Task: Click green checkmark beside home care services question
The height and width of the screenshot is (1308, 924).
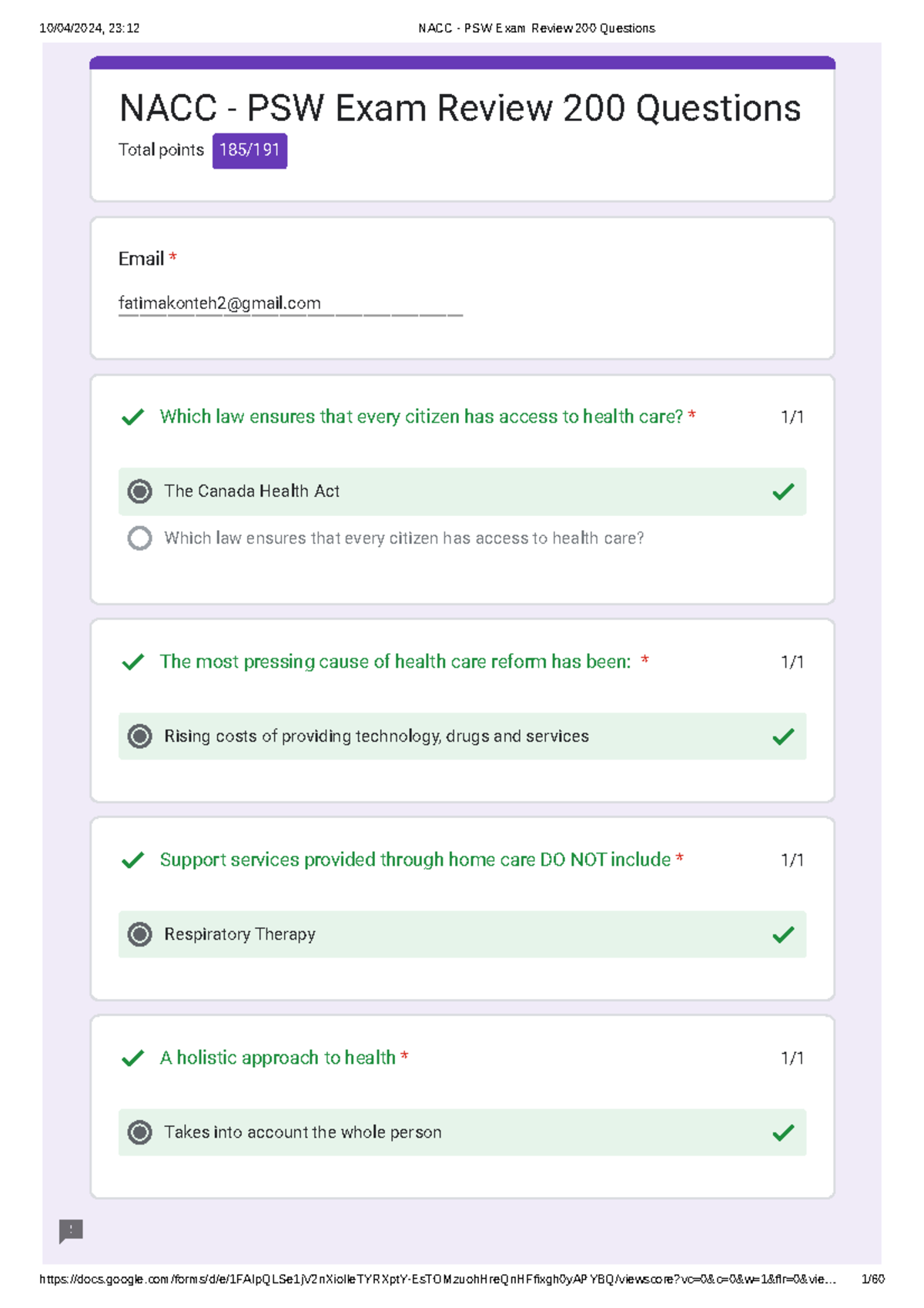Action: coord(133,860)
